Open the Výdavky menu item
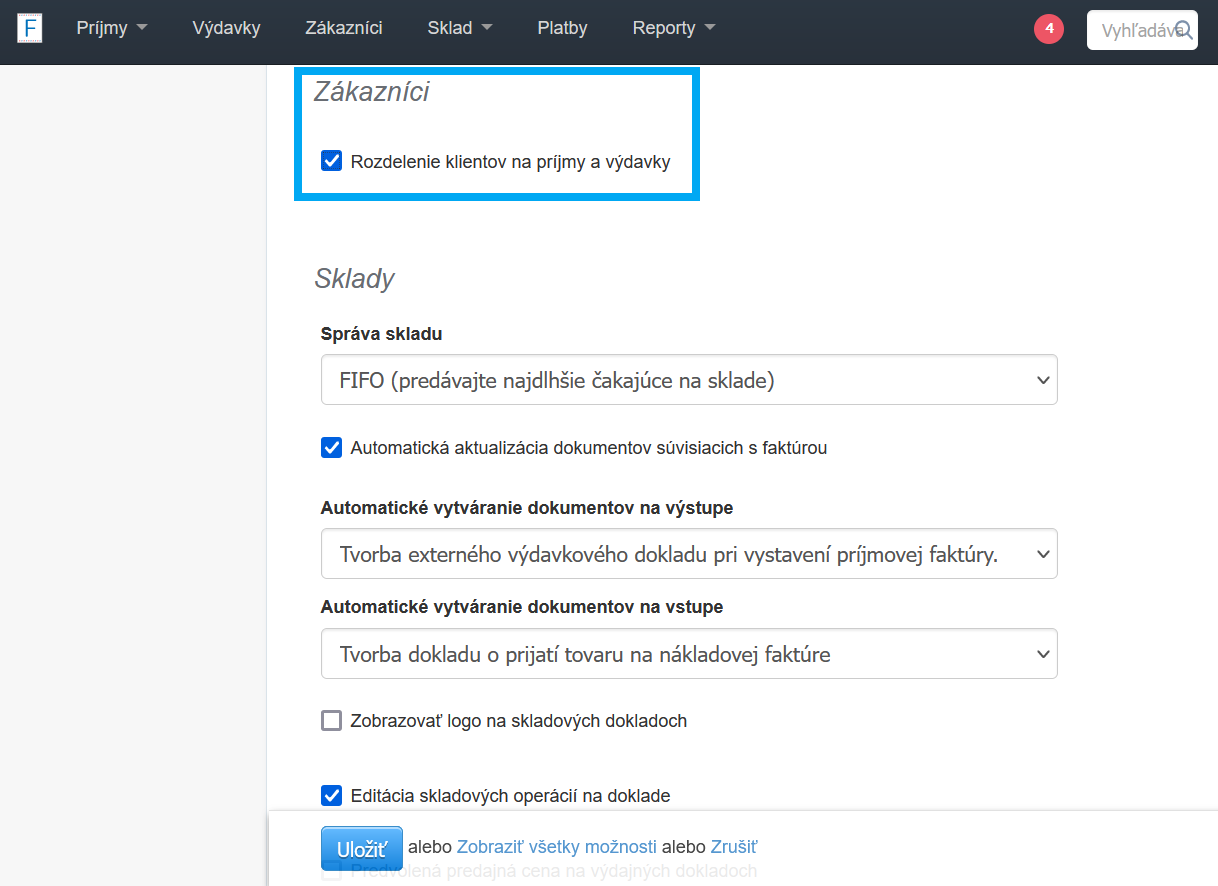 [x=226, y=28]
